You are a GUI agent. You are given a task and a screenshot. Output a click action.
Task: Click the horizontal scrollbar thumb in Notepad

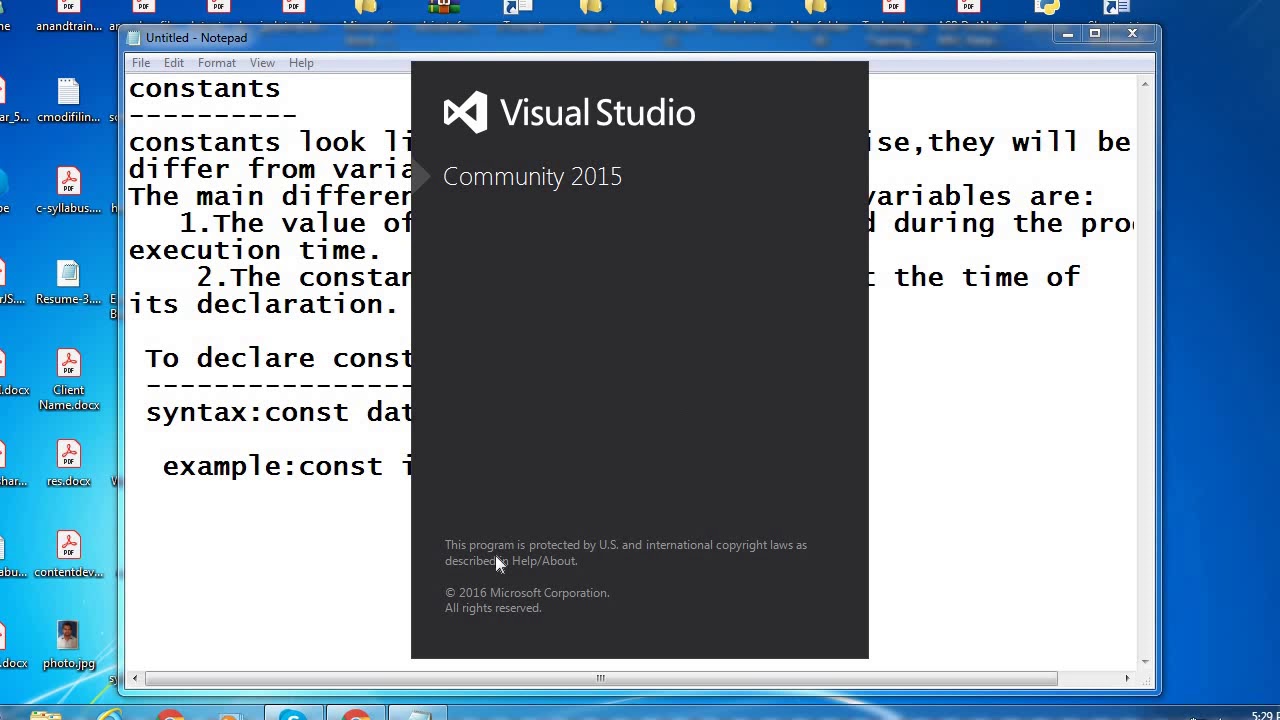click(x=601, y=678)
